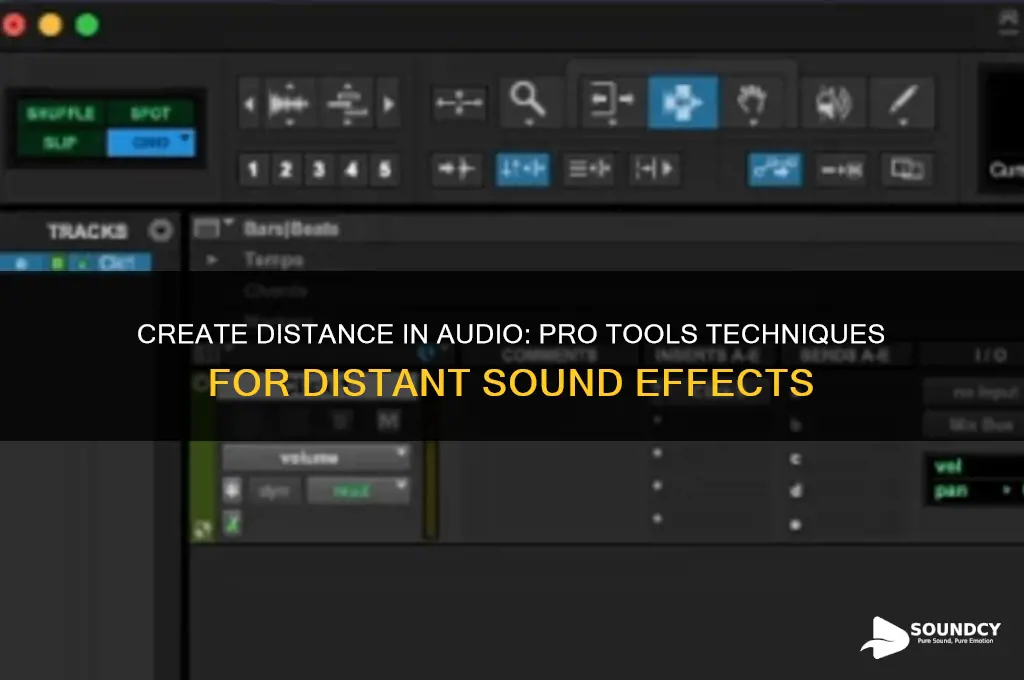This screenshot has height=680, width=1024.
Task: Toggle Insertion Follows Playback button
Action: (655, 169)
